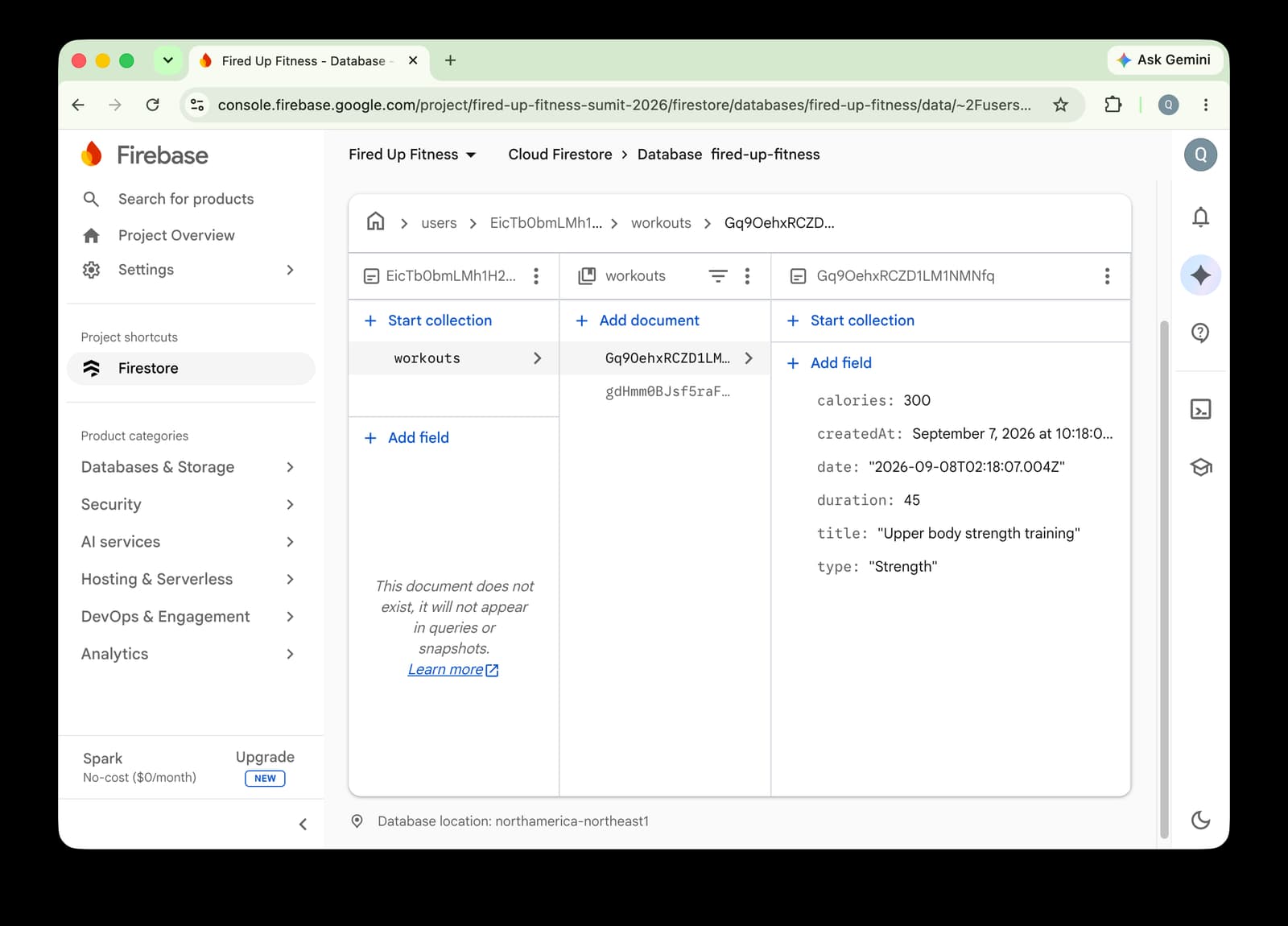Click the address bar URL
The image size is (1288, 926).
(624, 105)
